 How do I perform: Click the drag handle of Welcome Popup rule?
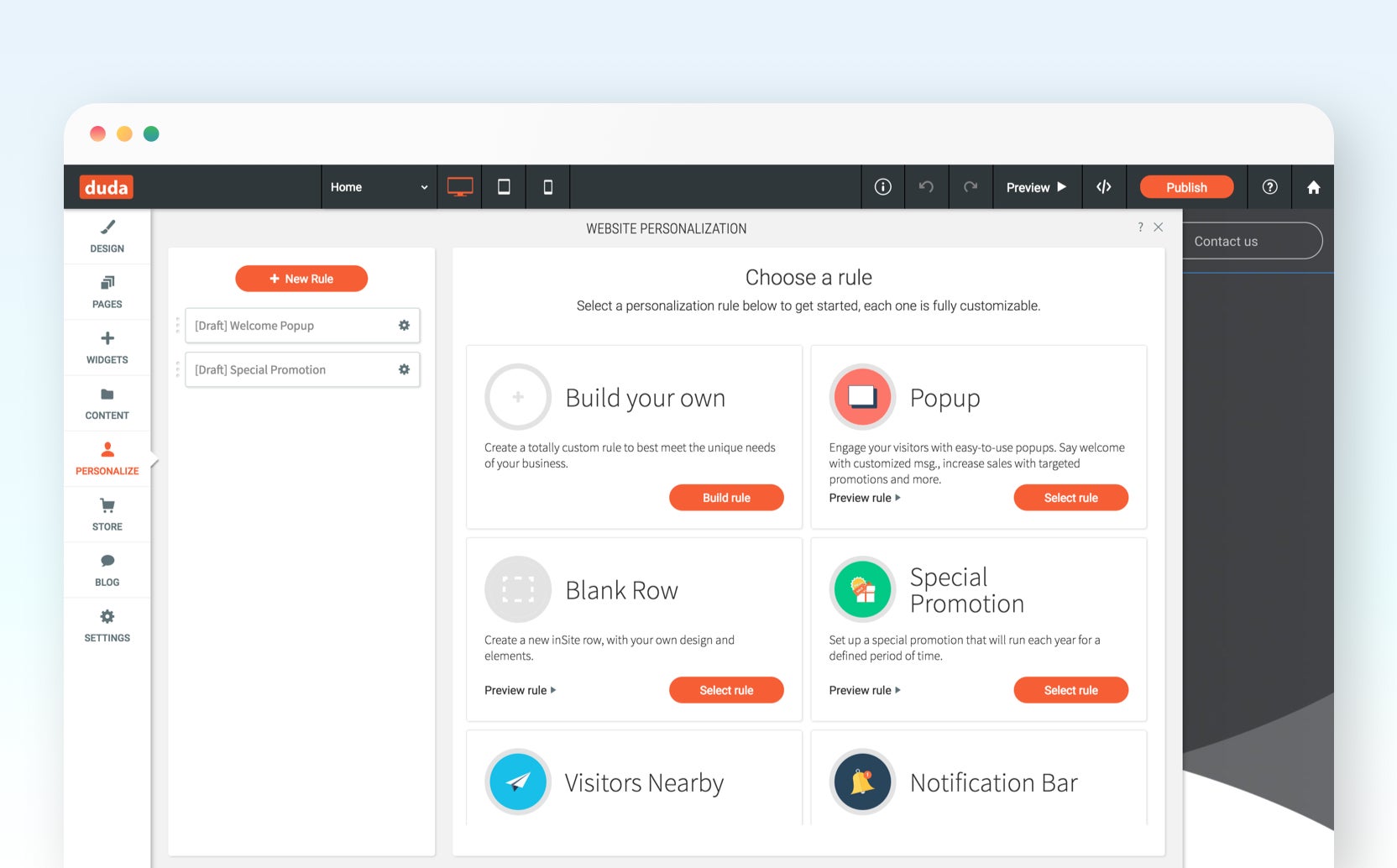click(178, 326)
